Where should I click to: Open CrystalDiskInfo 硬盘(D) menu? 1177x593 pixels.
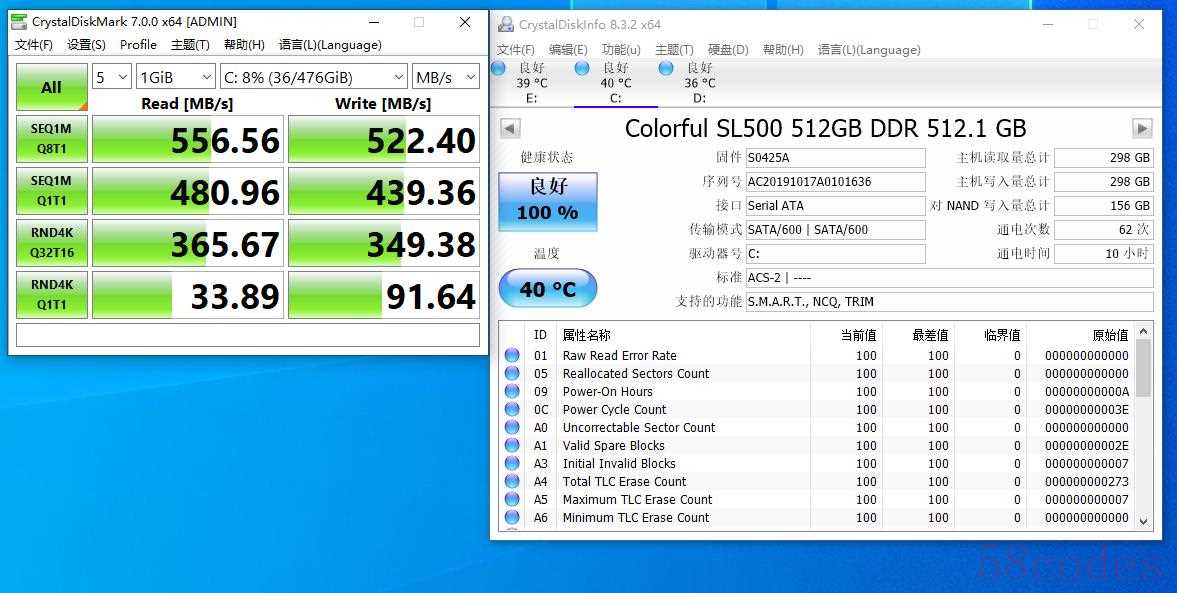point(728,50)
